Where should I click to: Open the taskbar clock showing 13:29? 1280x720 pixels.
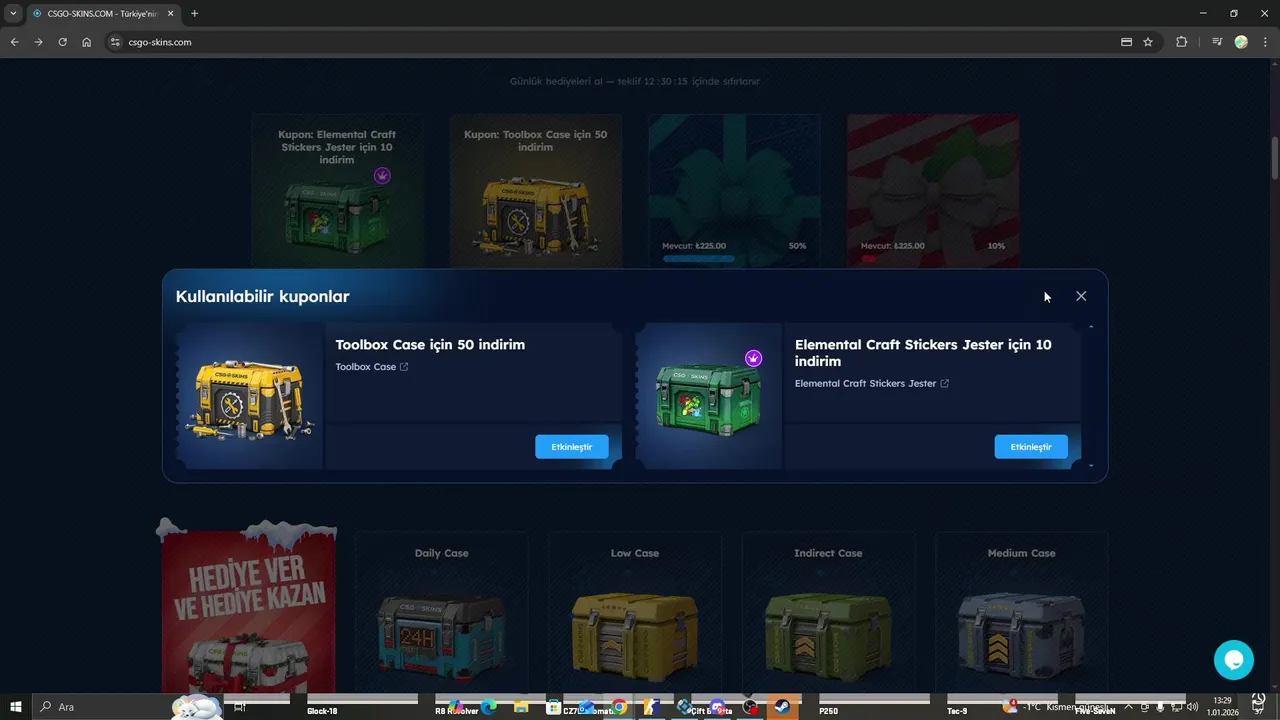pyautogui.click(x=1222, y=706)
